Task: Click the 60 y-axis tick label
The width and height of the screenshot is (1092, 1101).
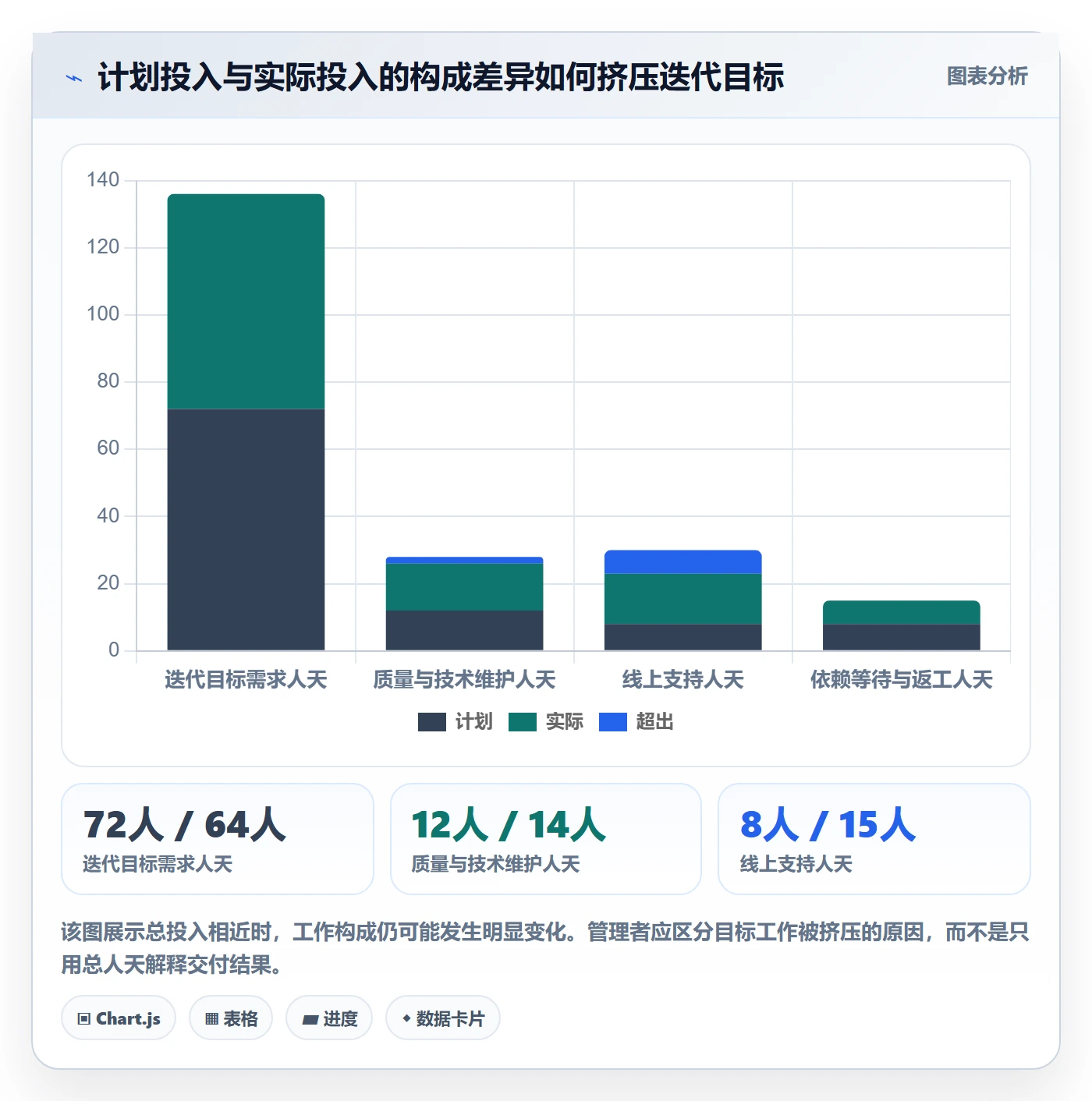Action: (108, 448)
